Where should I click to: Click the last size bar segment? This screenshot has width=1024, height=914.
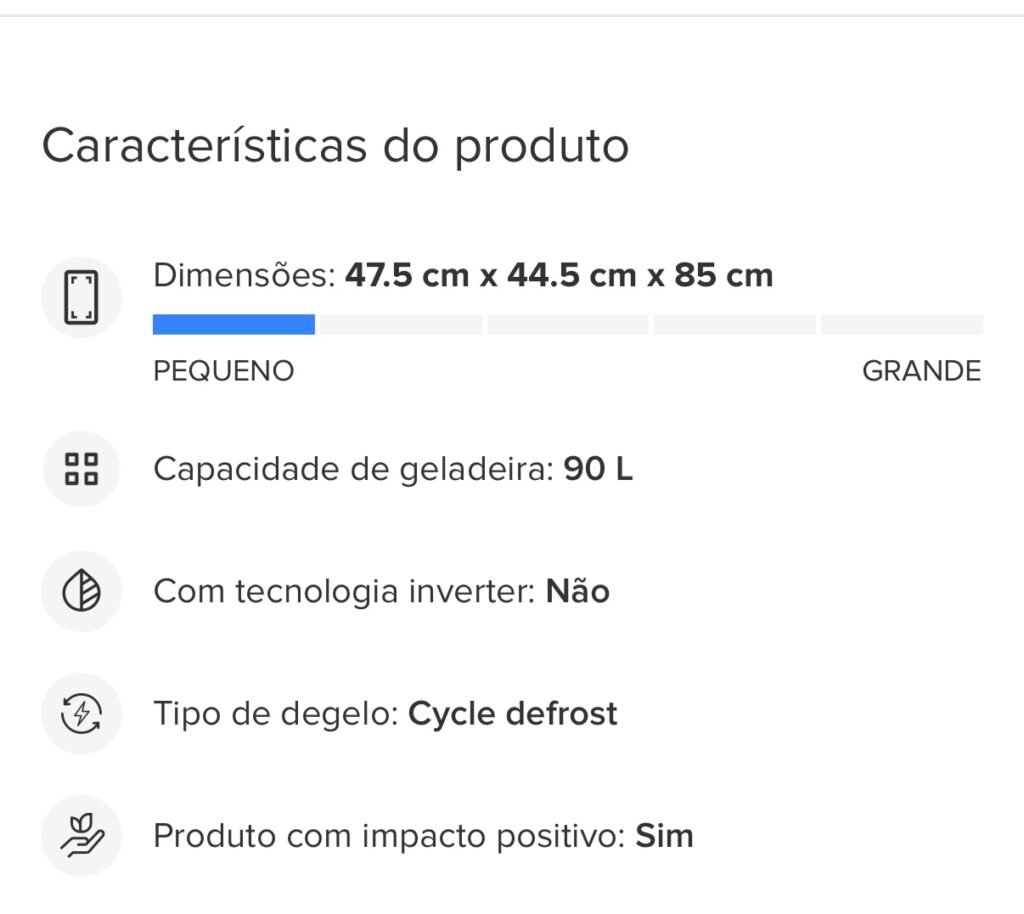click(x=902, y=324)
